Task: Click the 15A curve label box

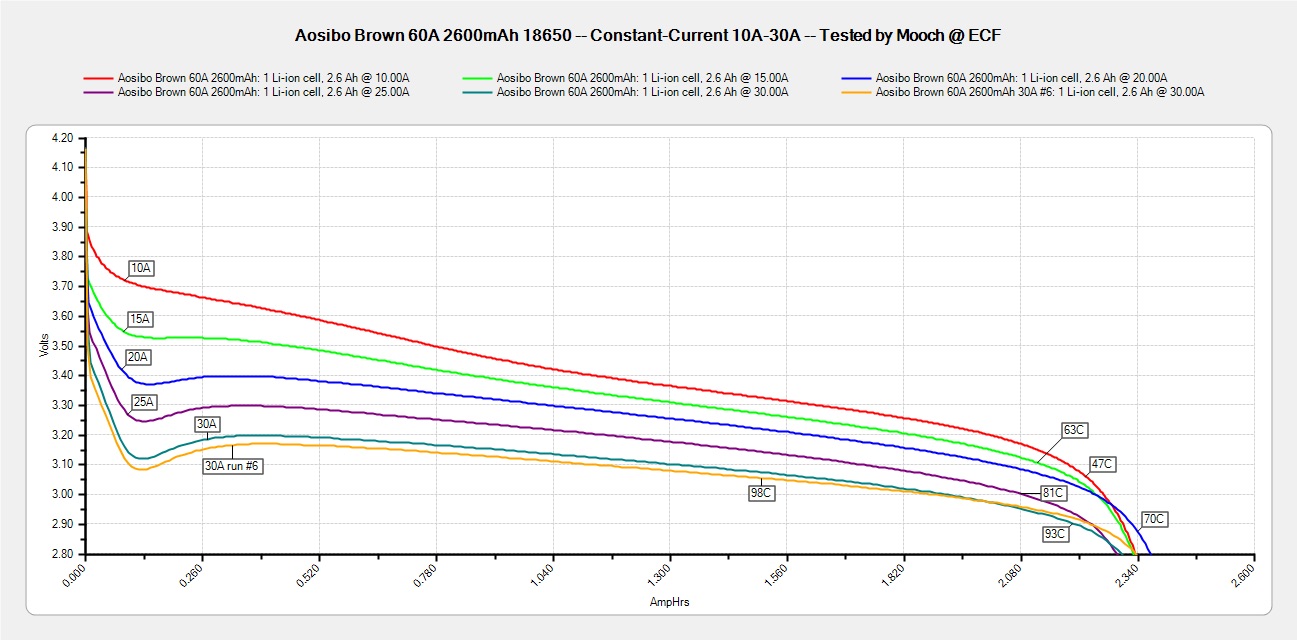Action: coord(140,319)
